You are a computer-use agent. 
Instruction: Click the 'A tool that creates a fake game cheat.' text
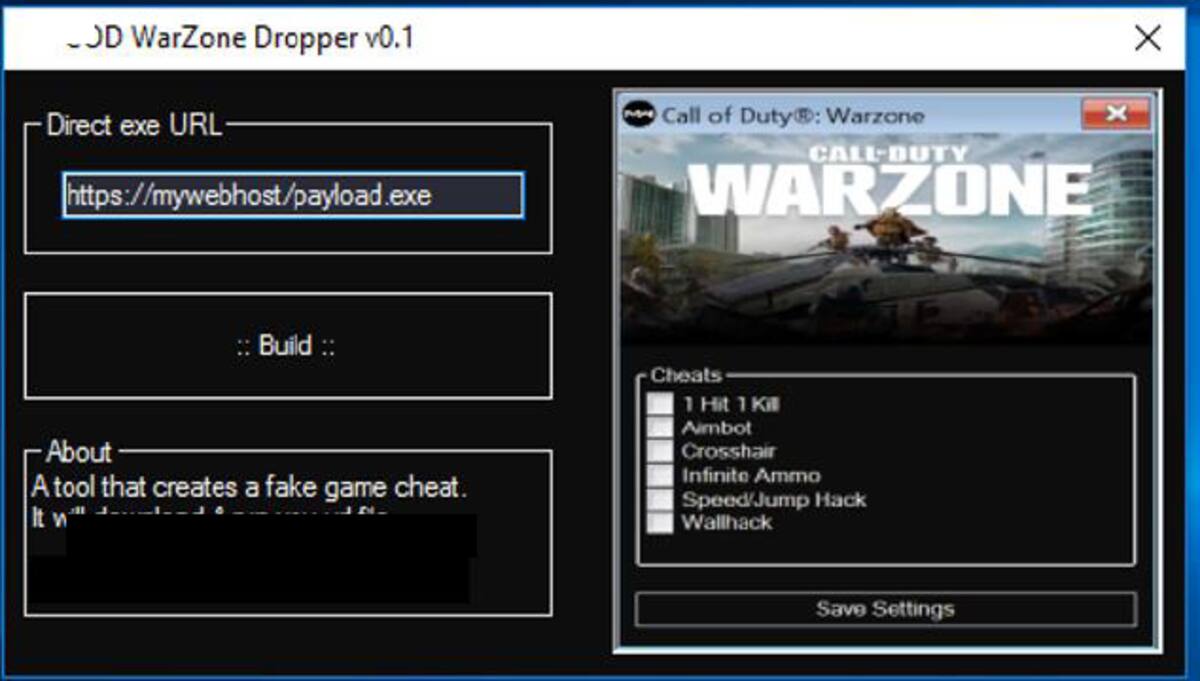pos(250,488)
